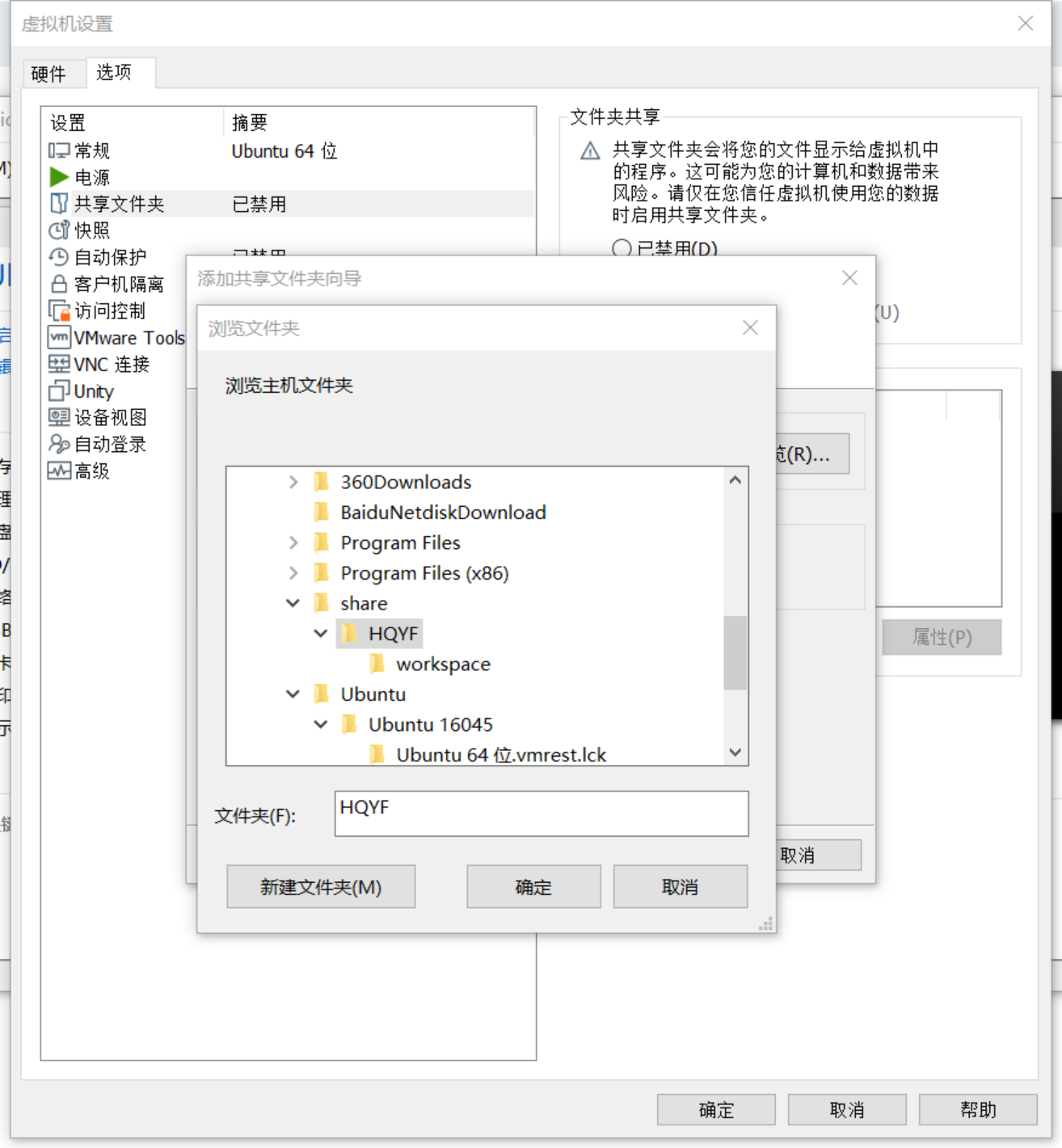Image resolution: width=1062 pixels, height=1148 pixels.
Task: Click the workspace folder icon
Action: click(377, 664)
